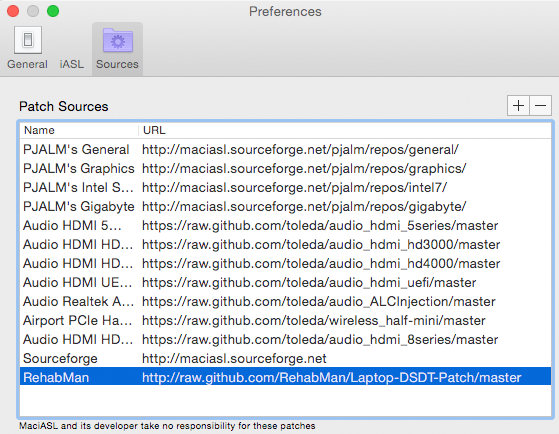Select the audio_hdmi_8series URL cell
This screenshot has width=559, height=434.
(x=320, y=339)
